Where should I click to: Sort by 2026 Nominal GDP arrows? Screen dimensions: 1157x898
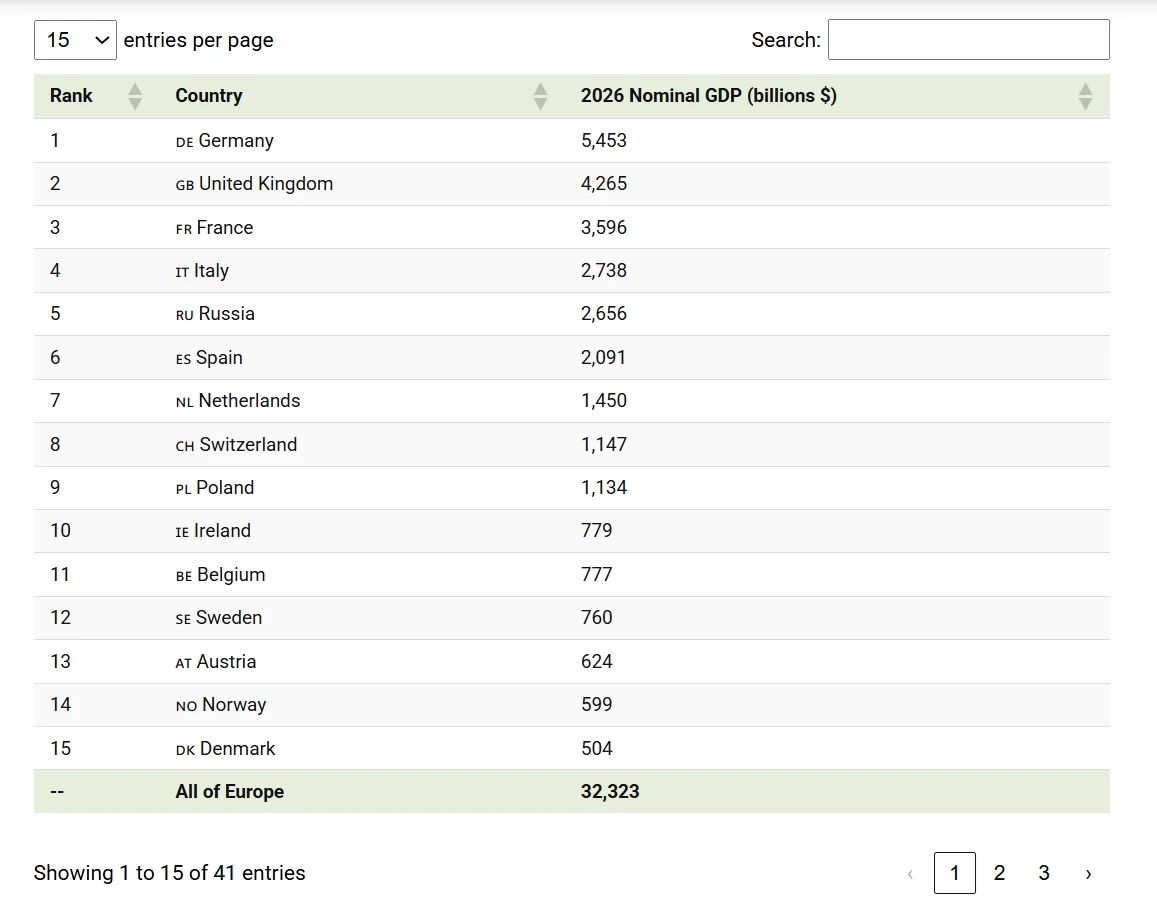[1085, 96]
